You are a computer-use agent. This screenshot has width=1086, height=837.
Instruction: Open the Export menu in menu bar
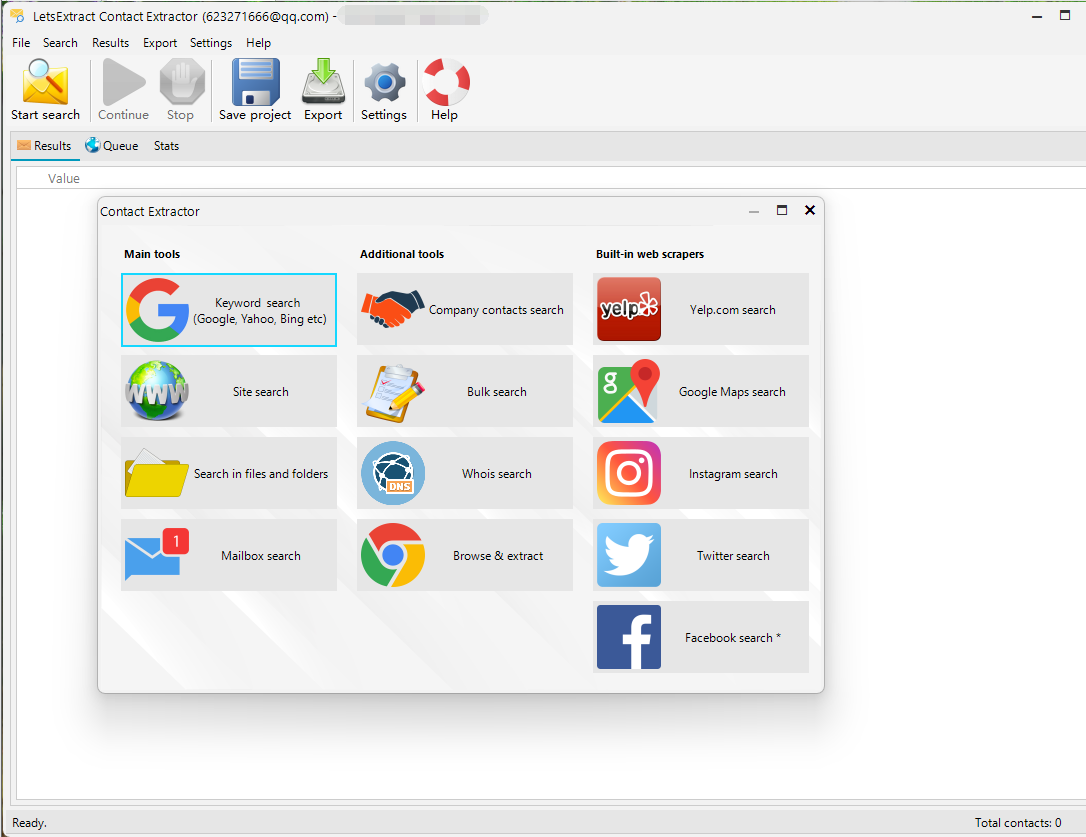(x=160, y=43)
